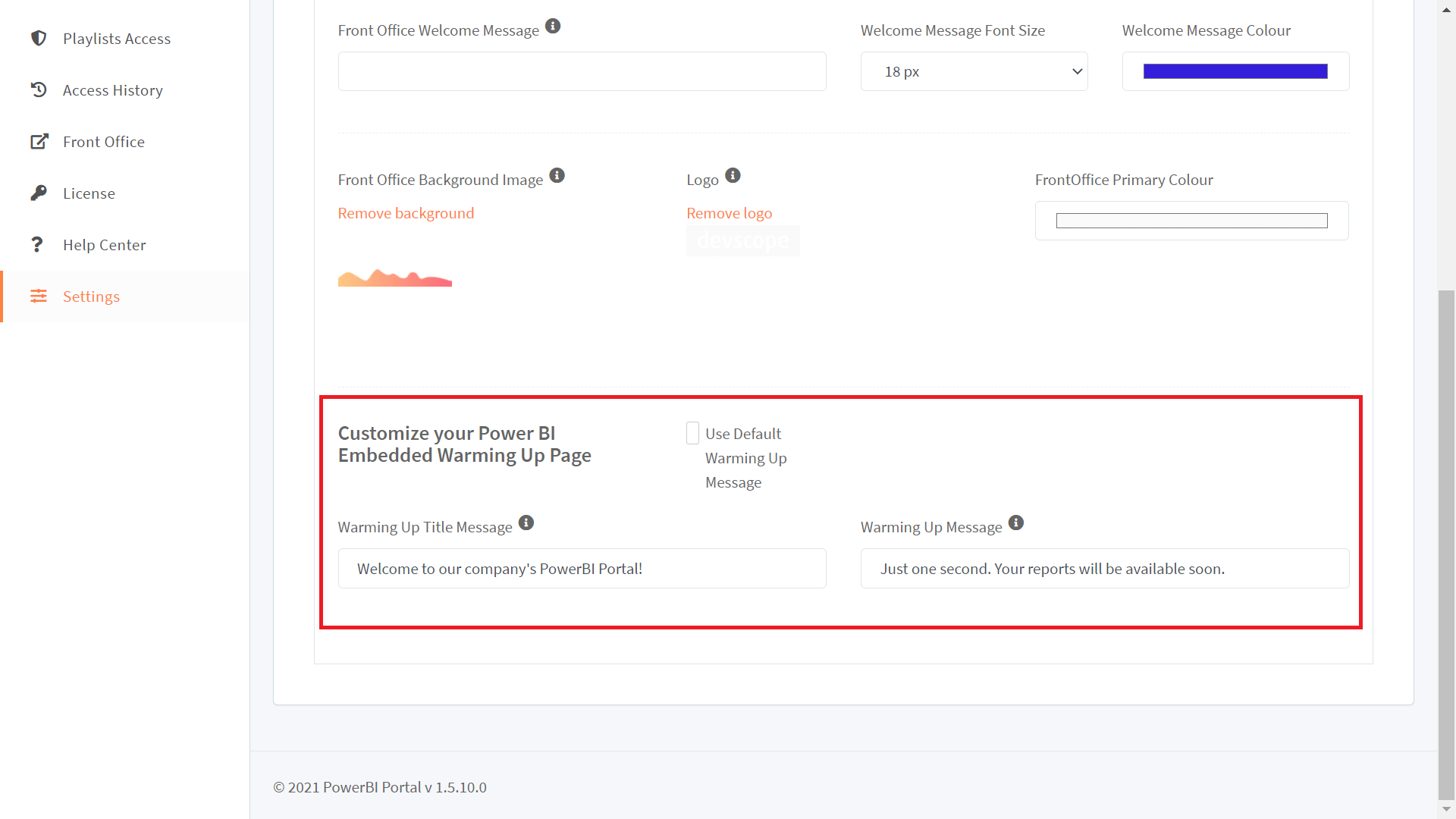Viewport: 1456px width, 819px height.
Task: Click the Remove logo link
Action: point(729,213)
